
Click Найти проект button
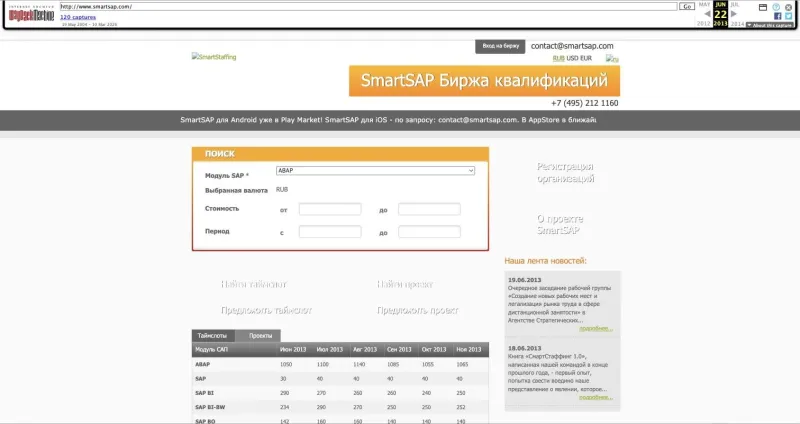[x=405, y=284]
